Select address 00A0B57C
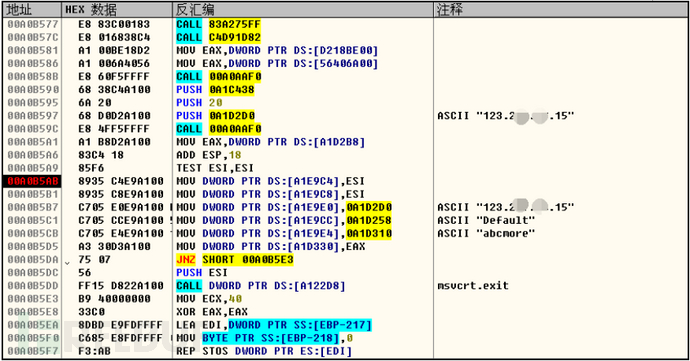Screen dimensions: 690x361 tap(33, 37)
